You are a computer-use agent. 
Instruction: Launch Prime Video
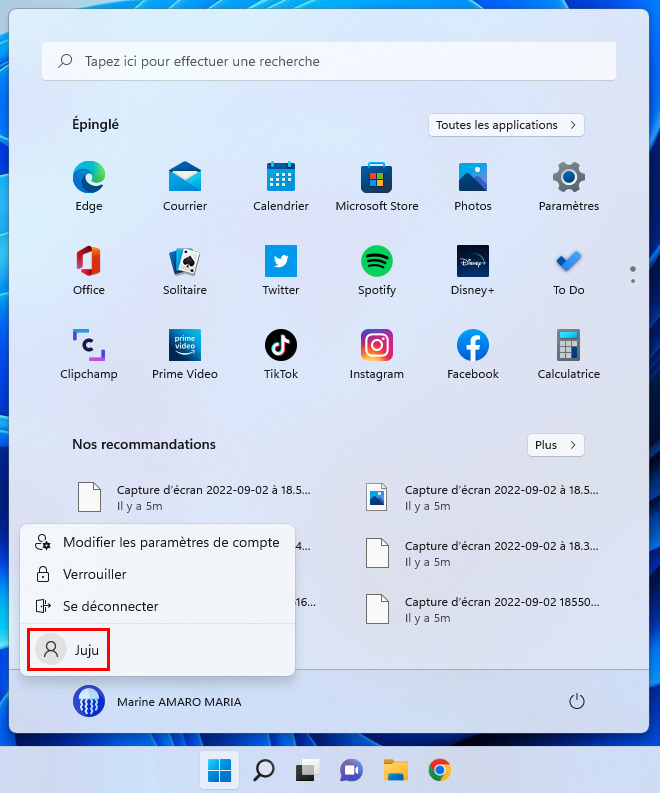click(x=185, y=354)
